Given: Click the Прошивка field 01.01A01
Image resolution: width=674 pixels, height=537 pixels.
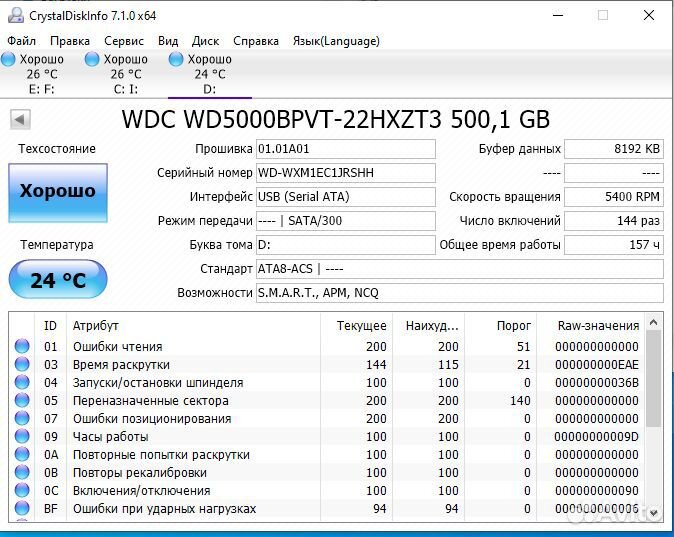Looking at the screenshot, I should click(346, 149).
